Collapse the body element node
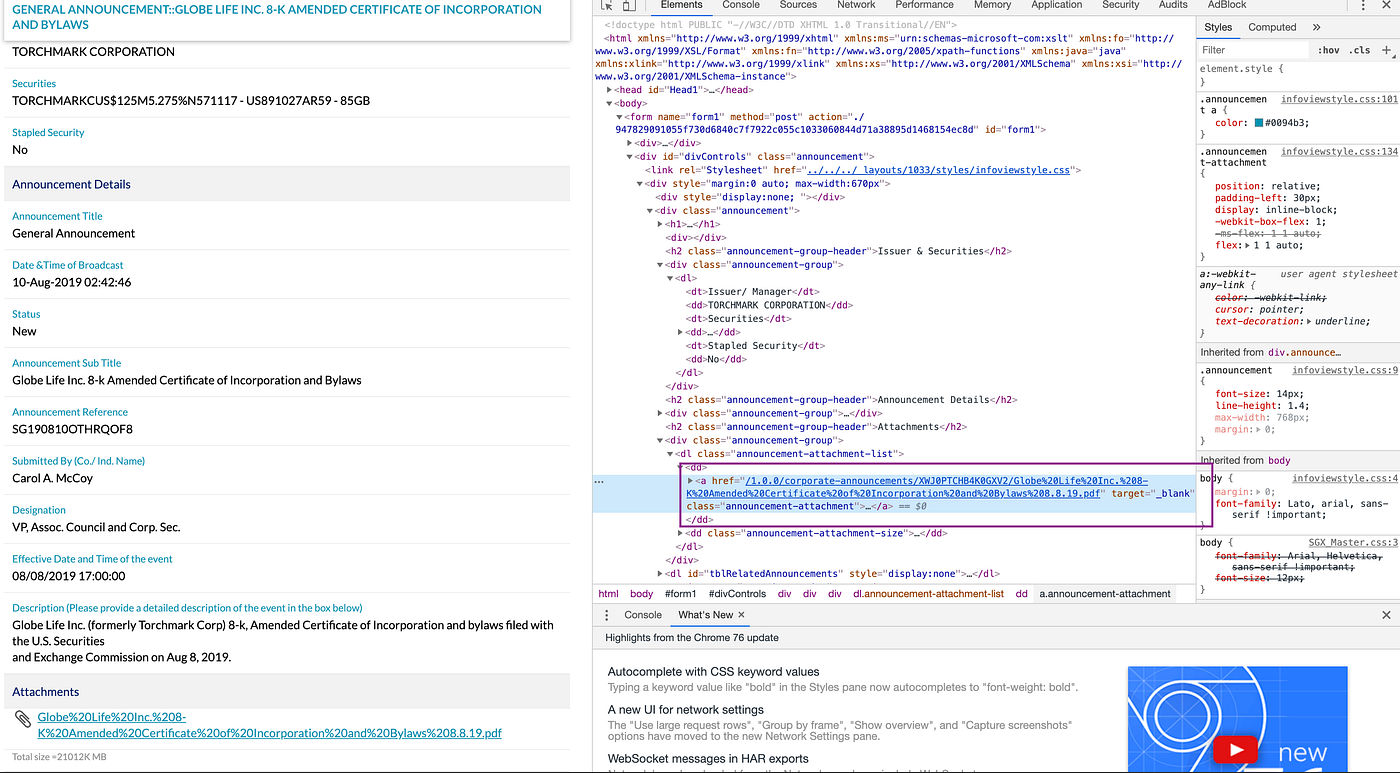Image resolution: width=1400 pixels, height=773 pixels. pyautogui.click(x=610, y=103)
